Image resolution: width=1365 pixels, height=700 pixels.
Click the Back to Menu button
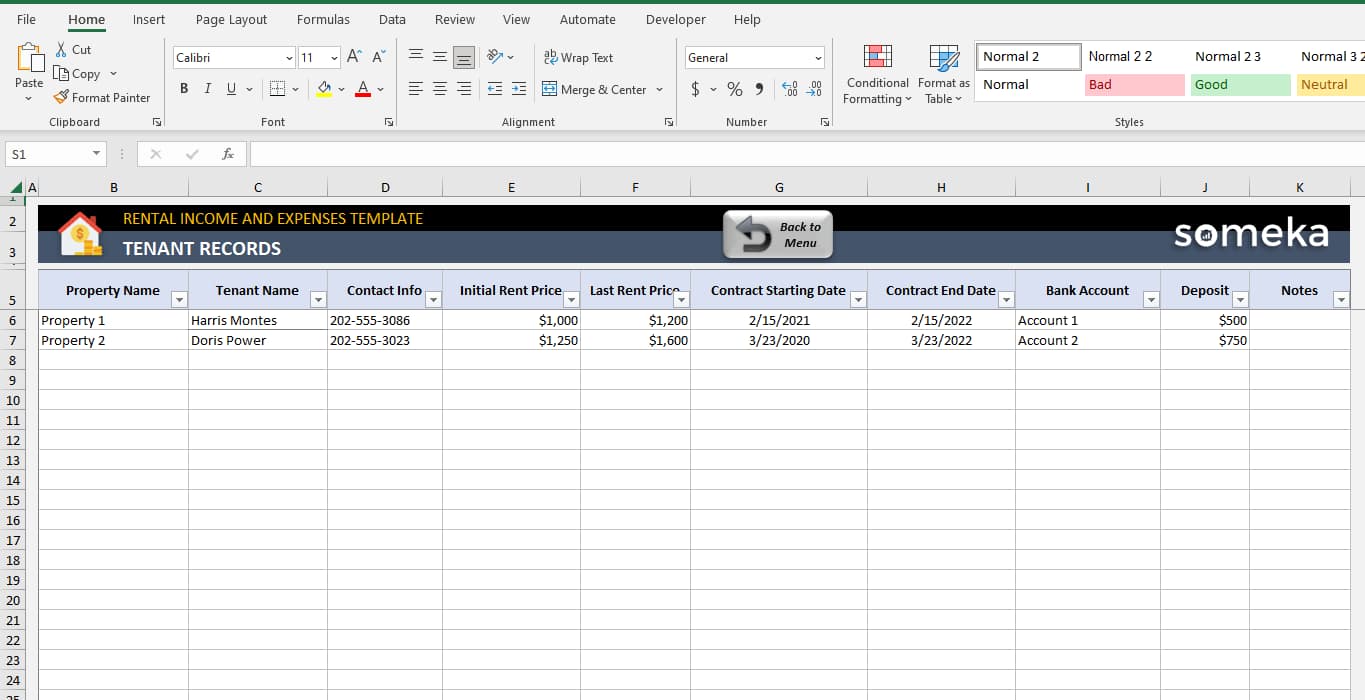pos(778,234)
